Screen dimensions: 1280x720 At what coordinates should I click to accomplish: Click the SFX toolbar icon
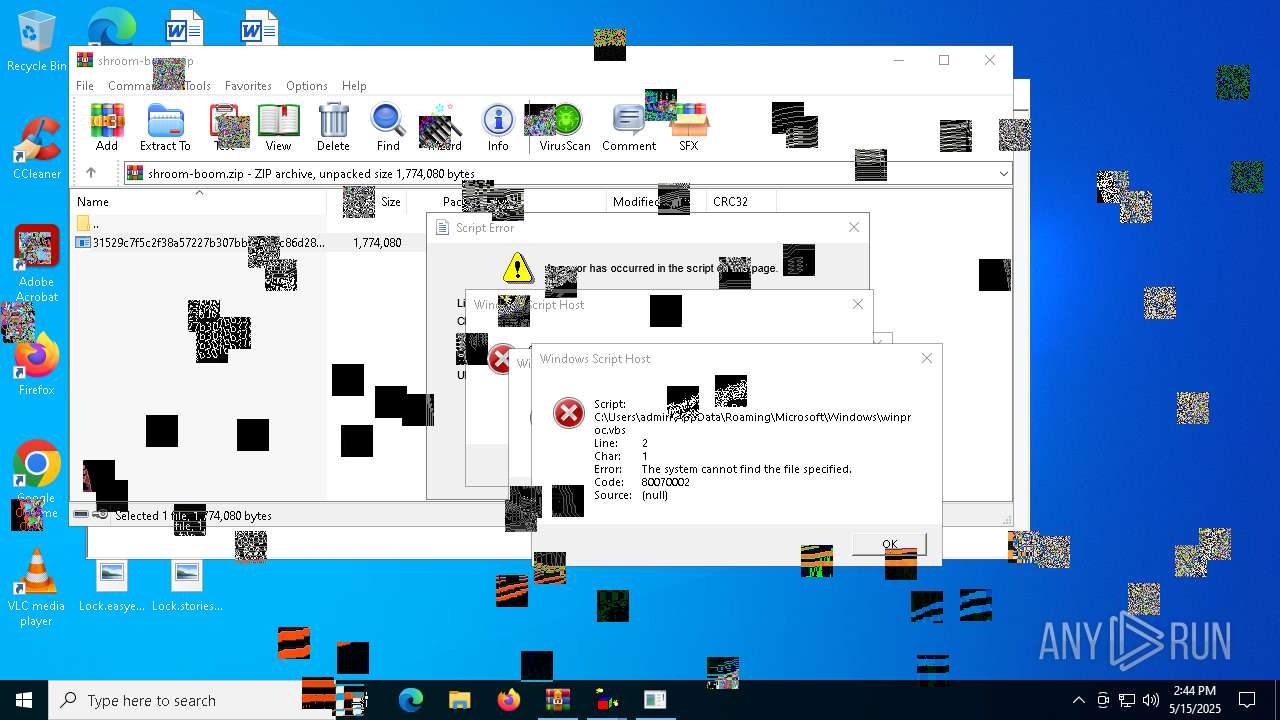[x=689, y=128]
